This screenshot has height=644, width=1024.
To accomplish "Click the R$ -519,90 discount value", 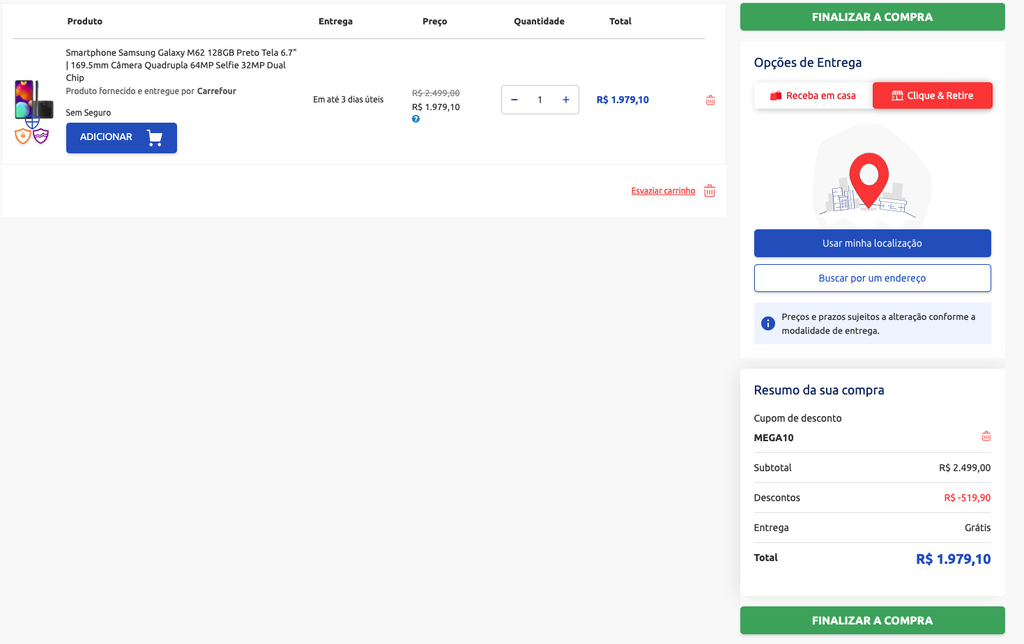I will click(x=967, y=498).
